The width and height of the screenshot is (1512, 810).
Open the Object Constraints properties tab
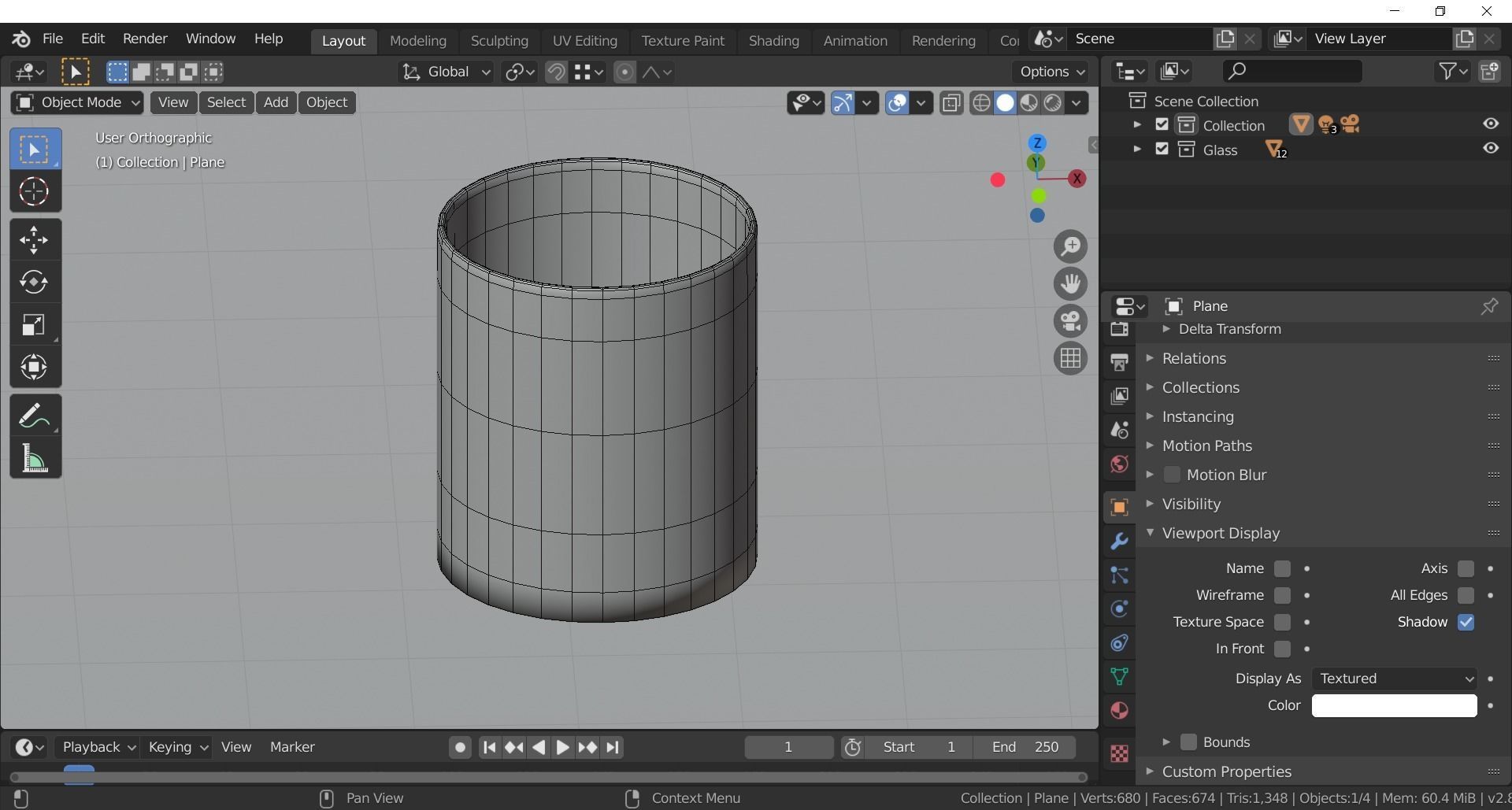(x=1119, y=642)
